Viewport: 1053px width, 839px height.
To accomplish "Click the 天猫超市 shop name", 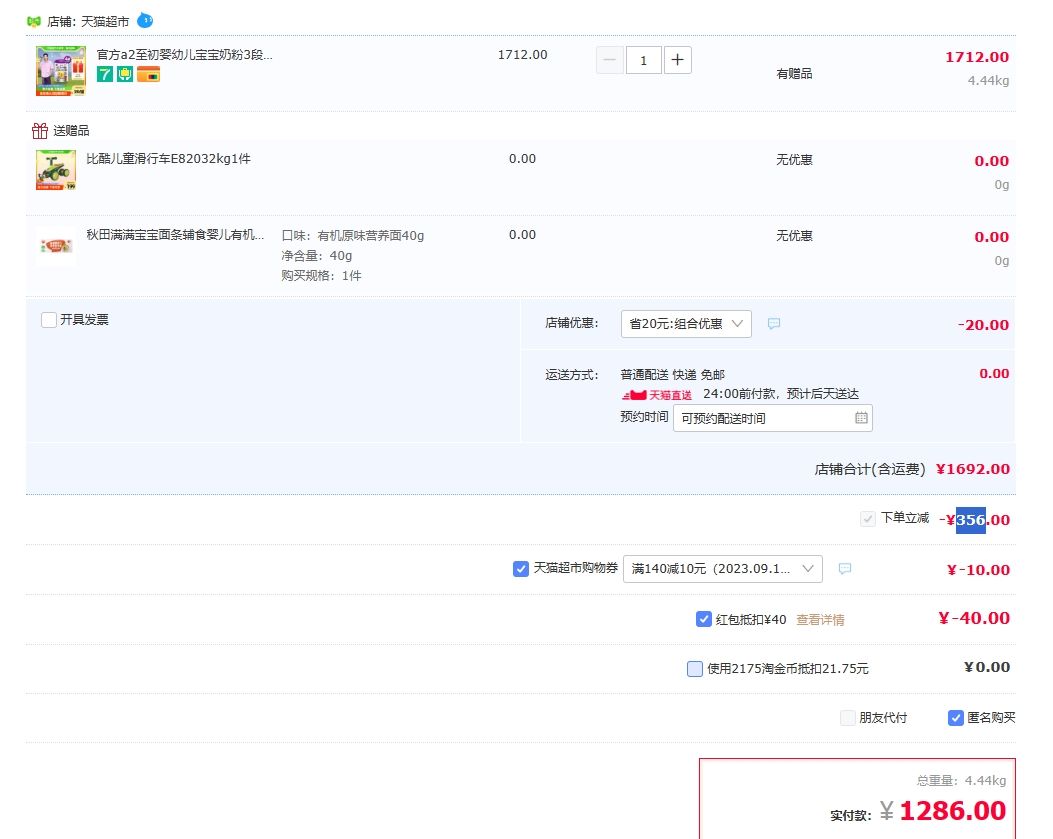I will (x=105, y=21).
